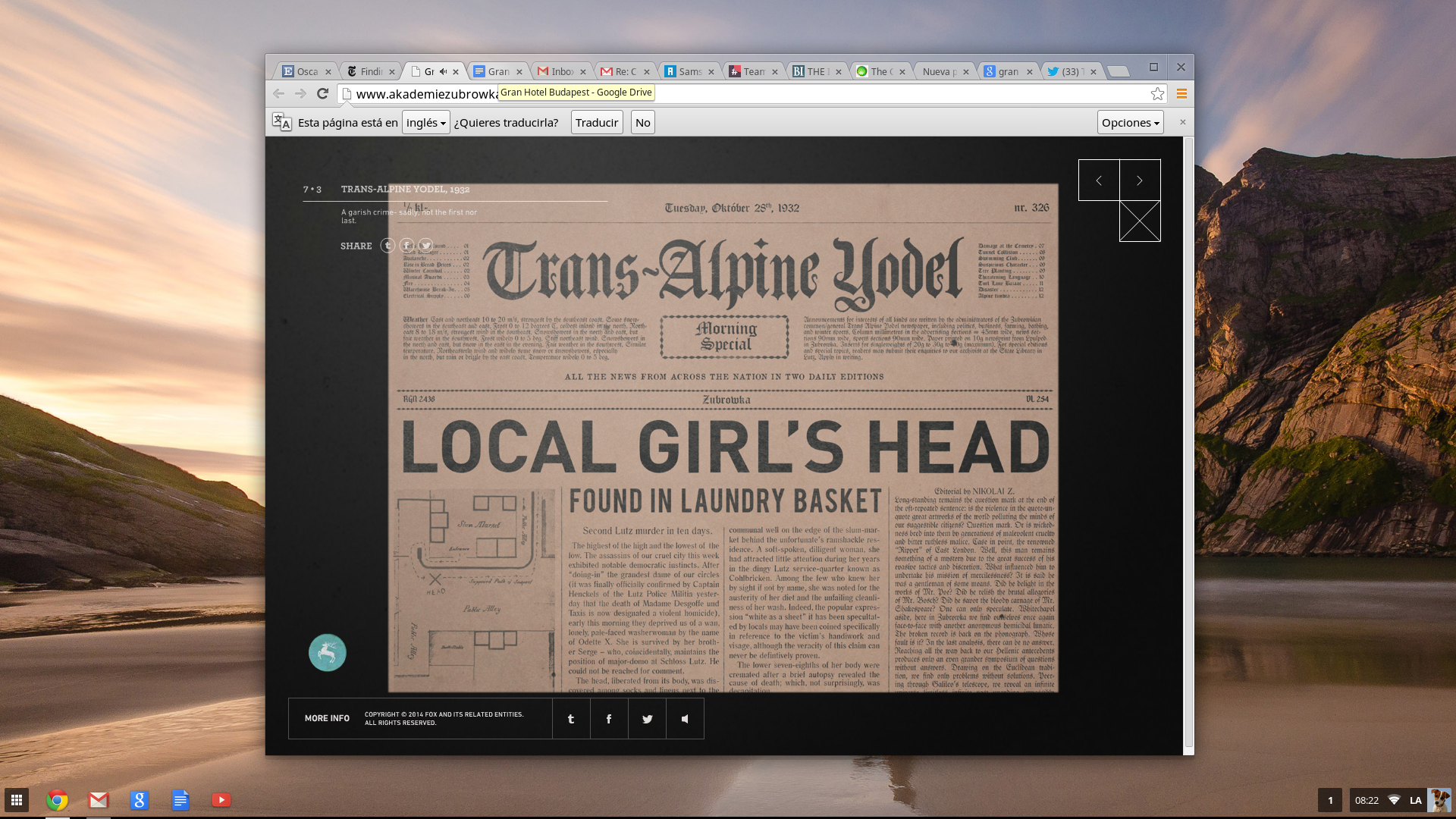Click Twitter icon in footer bar
This screenshot has height=819, width=1456.
point(647,719)
